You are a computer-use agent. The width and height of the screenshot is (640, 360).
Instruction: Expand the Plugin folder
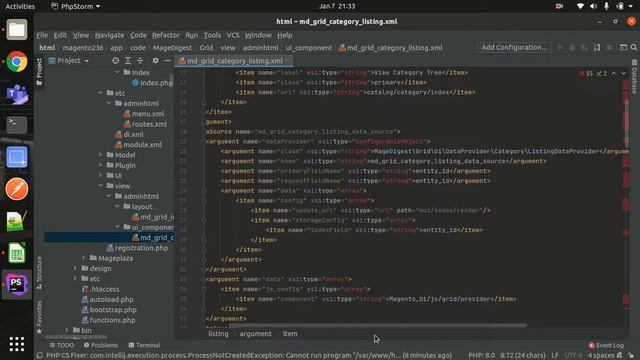(x=100, y=165)
